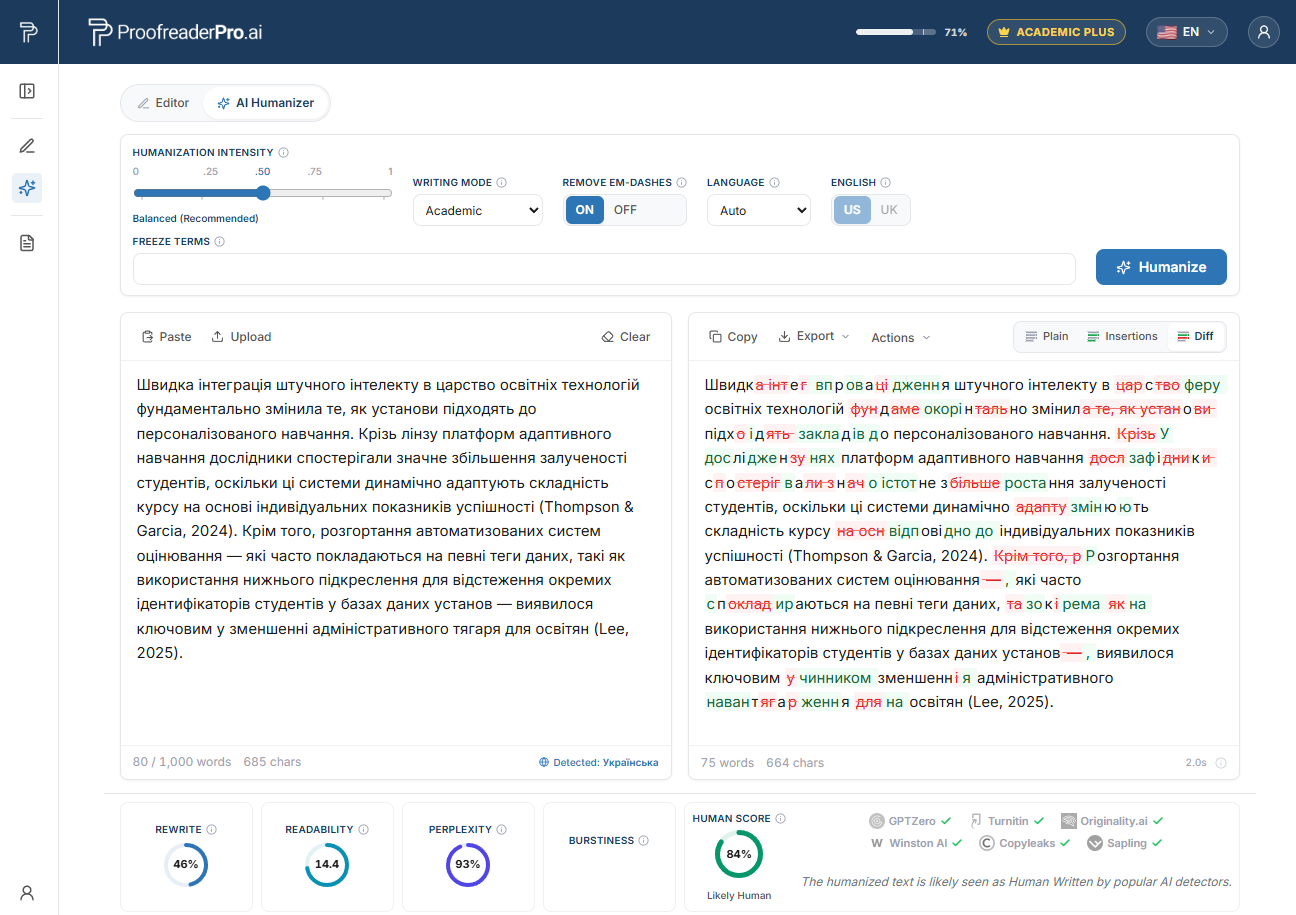Click into the Freeze Terms input field
The width and height of the screenshot is (1296, 915).
[x=604, y=269]
